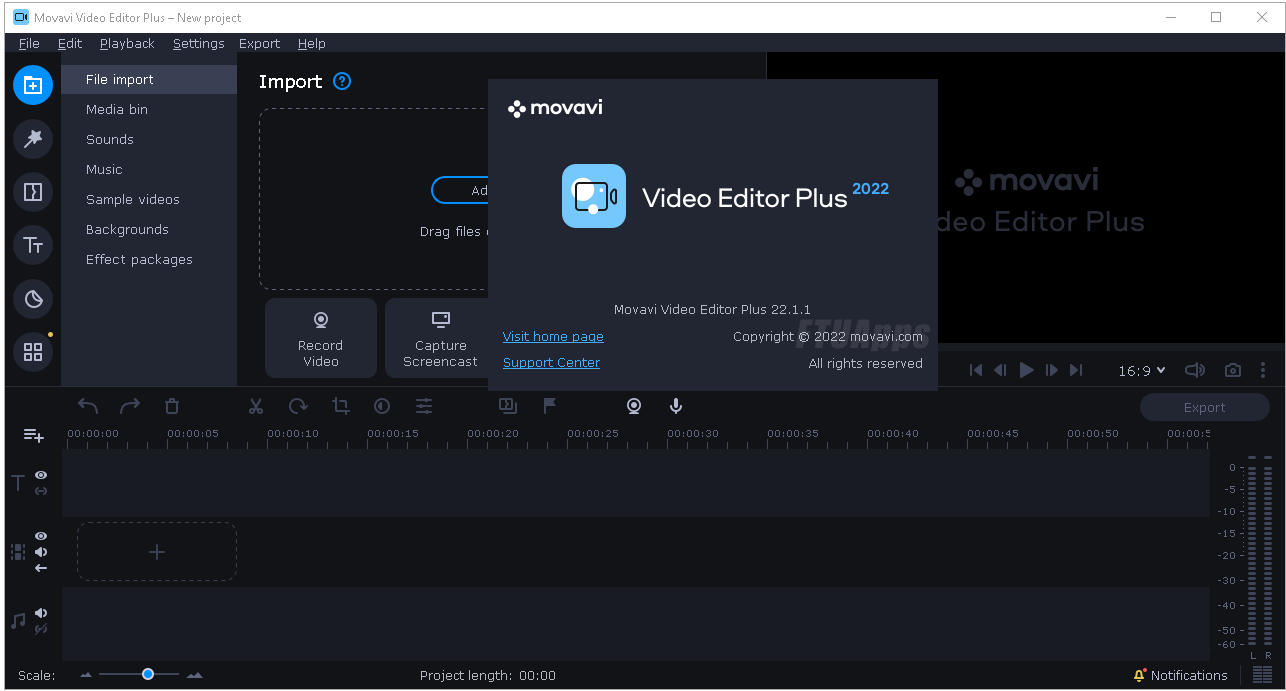Open the timeline layout icon next to Notifications
Viewport: 1286px width, 691px height.
[x=1263, y=675]
